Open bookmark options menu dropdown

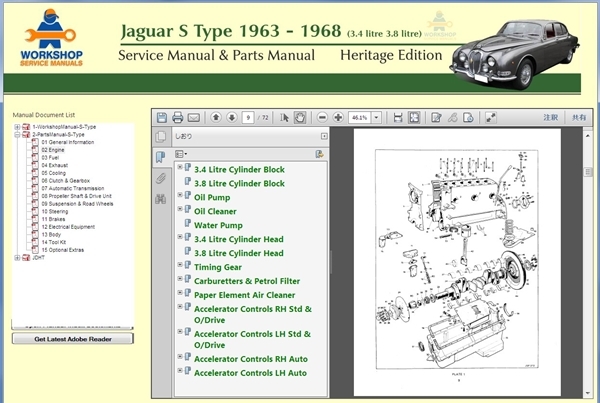181,154
